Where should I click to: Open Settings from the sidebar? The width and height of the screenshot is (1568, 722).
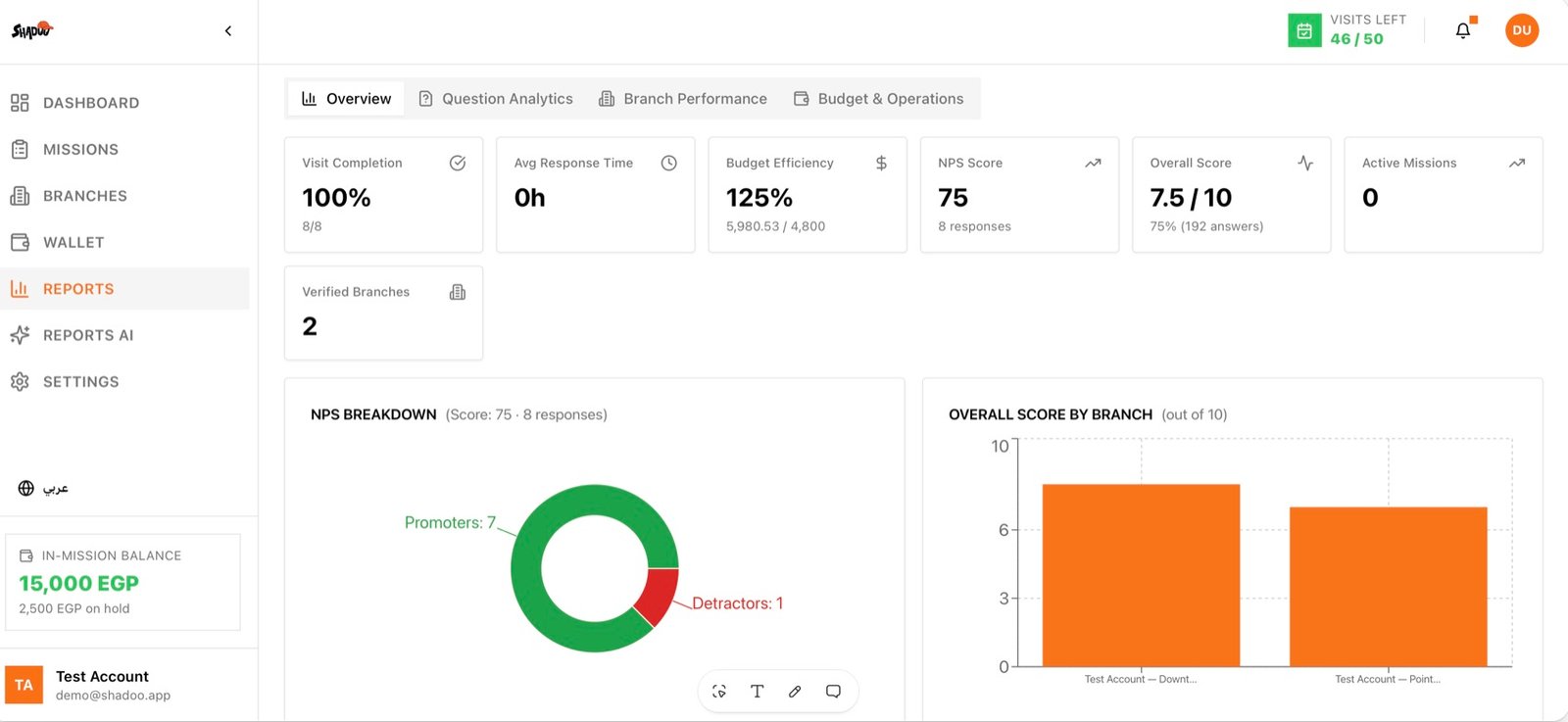124,382
